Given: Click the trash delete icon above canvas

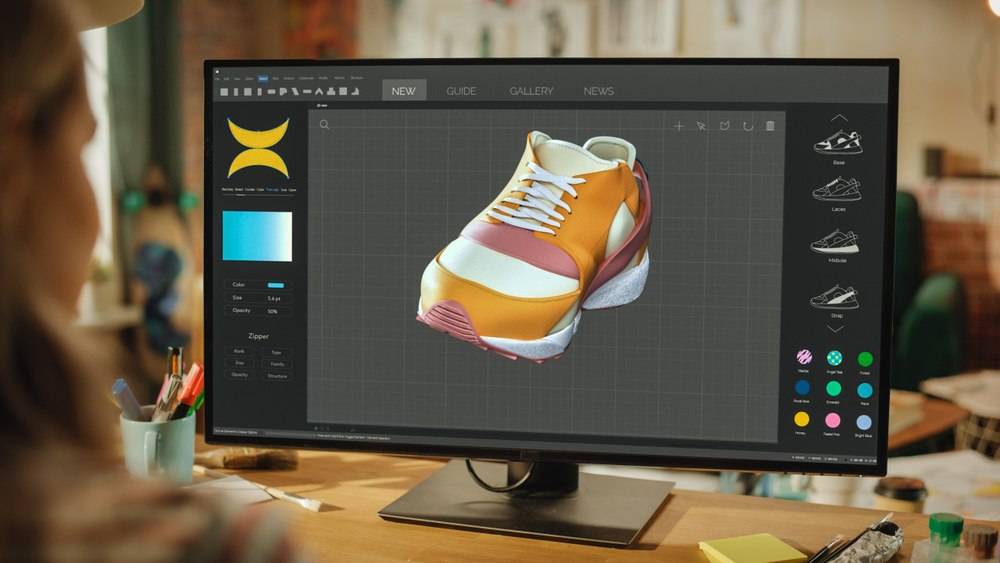Looking at the screenshot, I should (x=770, y=126).
